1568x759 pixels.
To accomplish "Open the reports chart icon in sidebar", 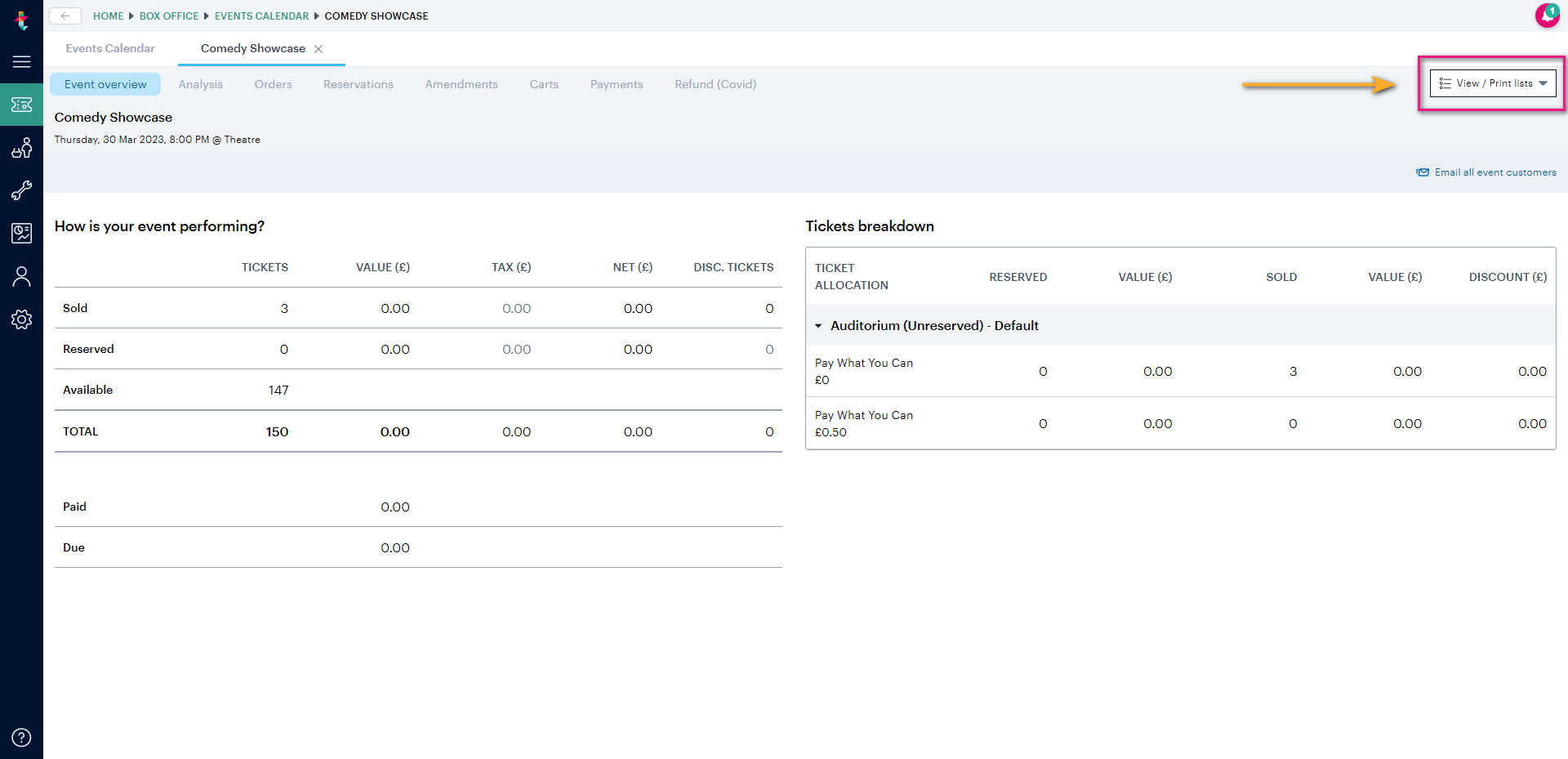I will (21, 234).
